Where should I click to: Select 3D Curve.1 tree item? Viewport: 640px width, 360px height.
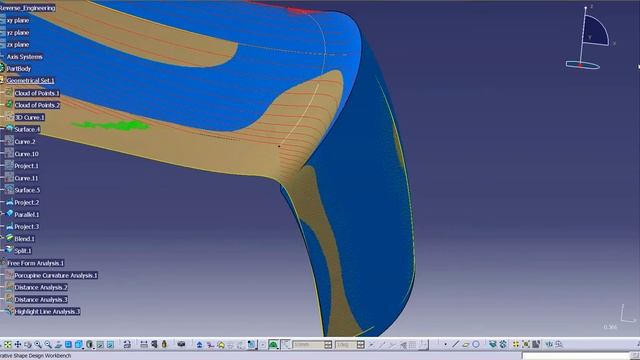(x=29, y=117)
